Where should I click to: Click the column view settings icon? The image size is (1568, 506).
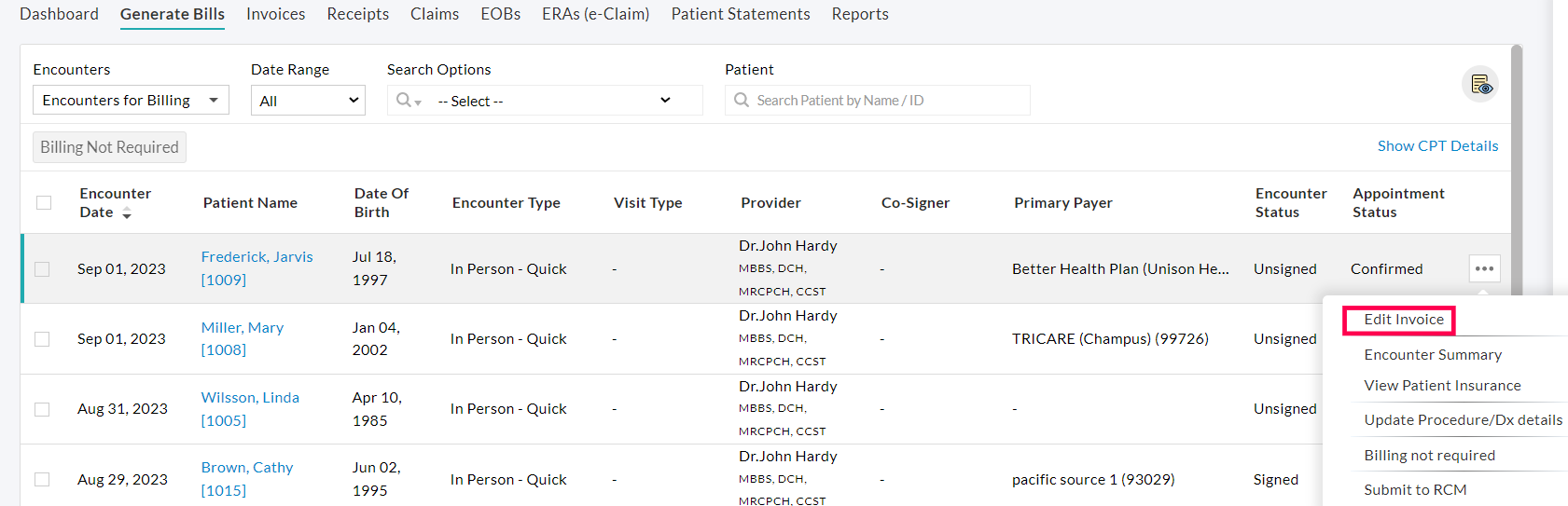pyautogui.click(x=1480, y=85)
